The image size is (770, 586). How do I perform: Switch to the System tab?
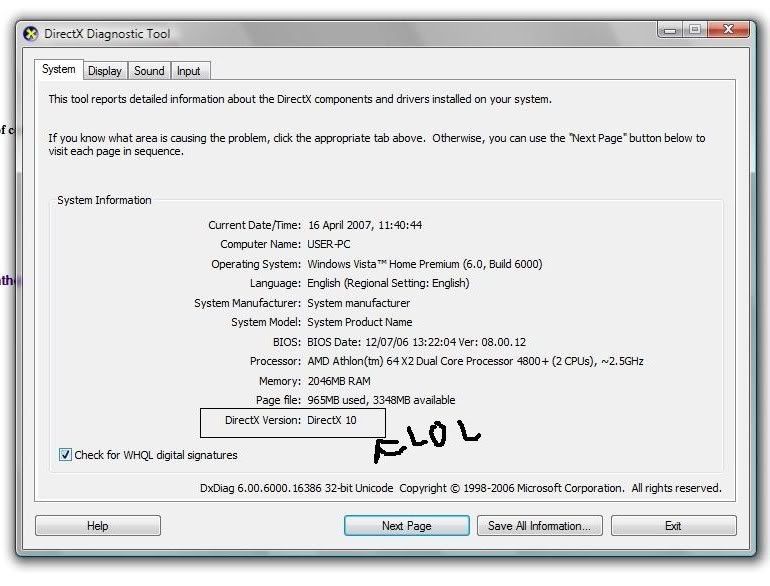[59, 69]
